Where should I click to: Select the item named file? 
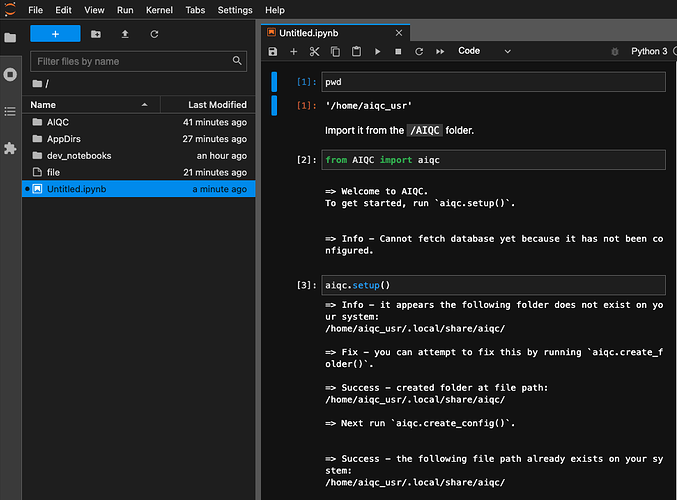pos(139,172)
